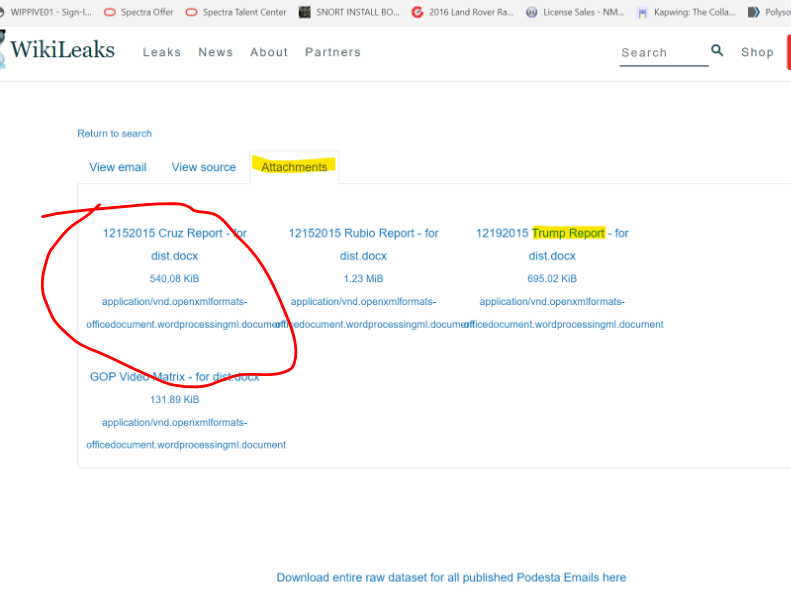Viewport: 791px width, 594px height.
Task: Open the About menu
Action: tap(269, 52)
